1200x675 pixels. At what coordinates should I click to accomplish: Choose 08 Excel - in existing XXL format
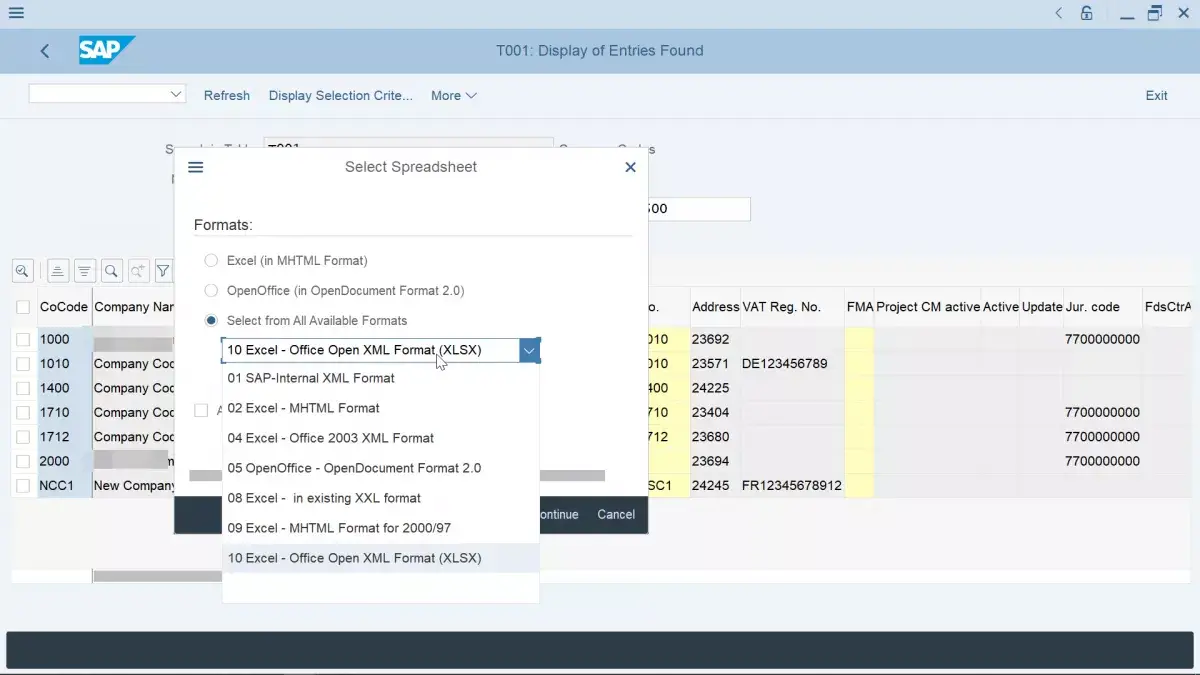380,498
